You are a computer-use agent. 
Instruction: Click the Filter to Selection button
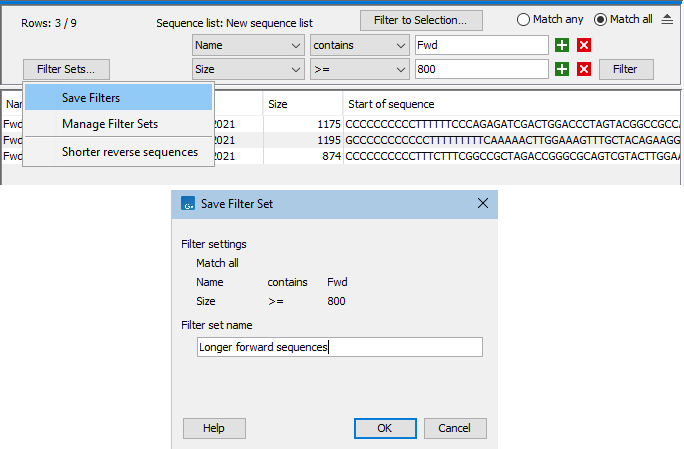coord(421,20)
